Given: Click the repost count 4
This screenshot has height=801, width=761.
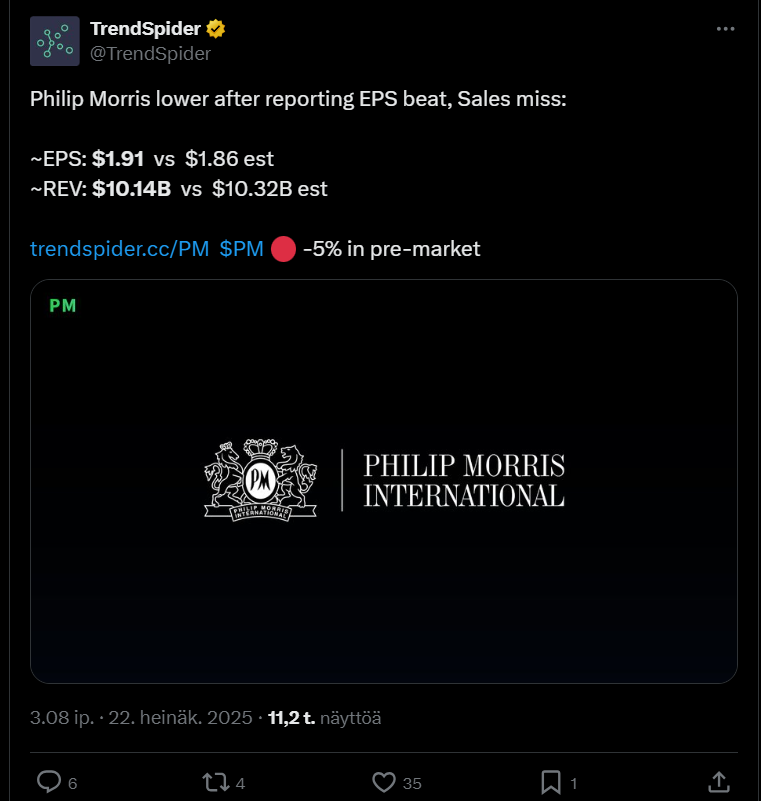Looking at the screenshot, I should [241, 783].
